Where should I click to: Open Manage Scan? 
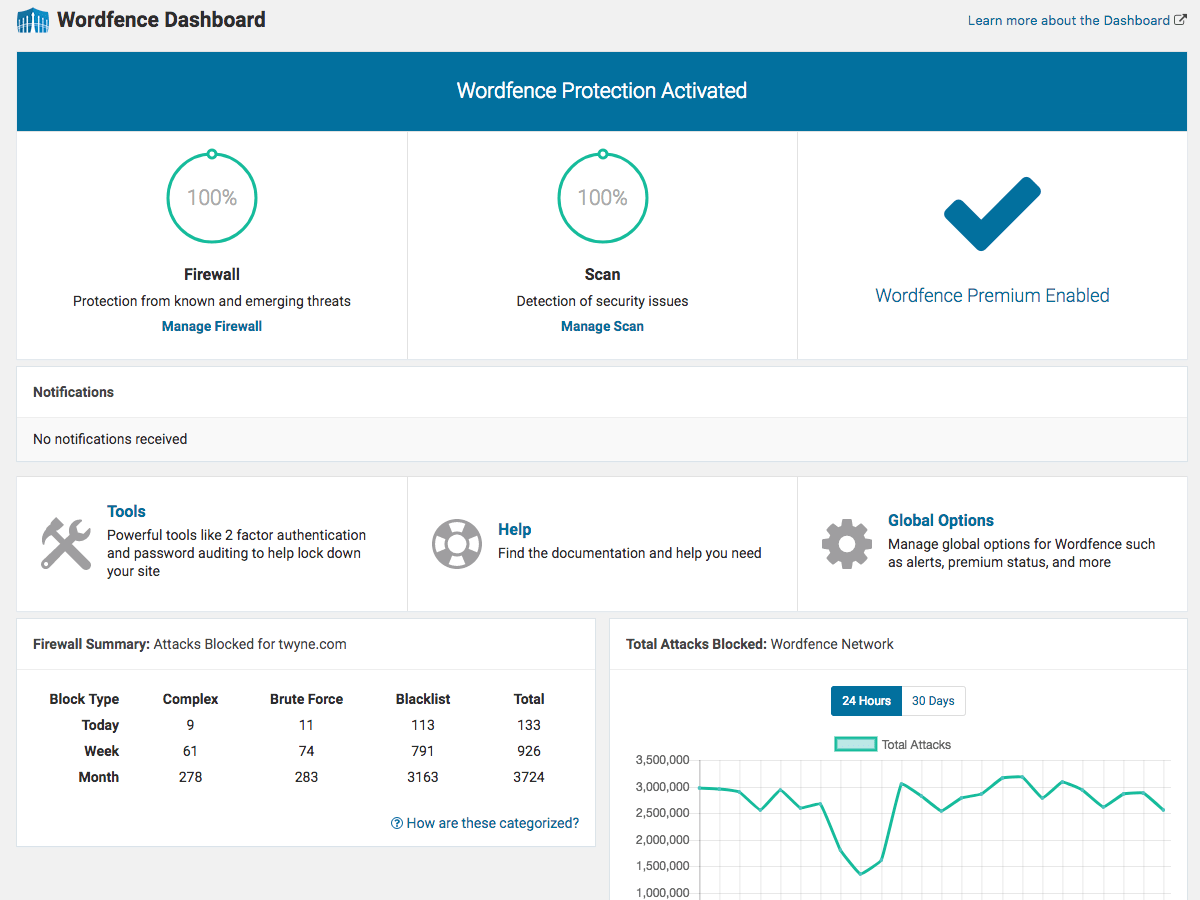pyautogui.click(x=602, y=326)
